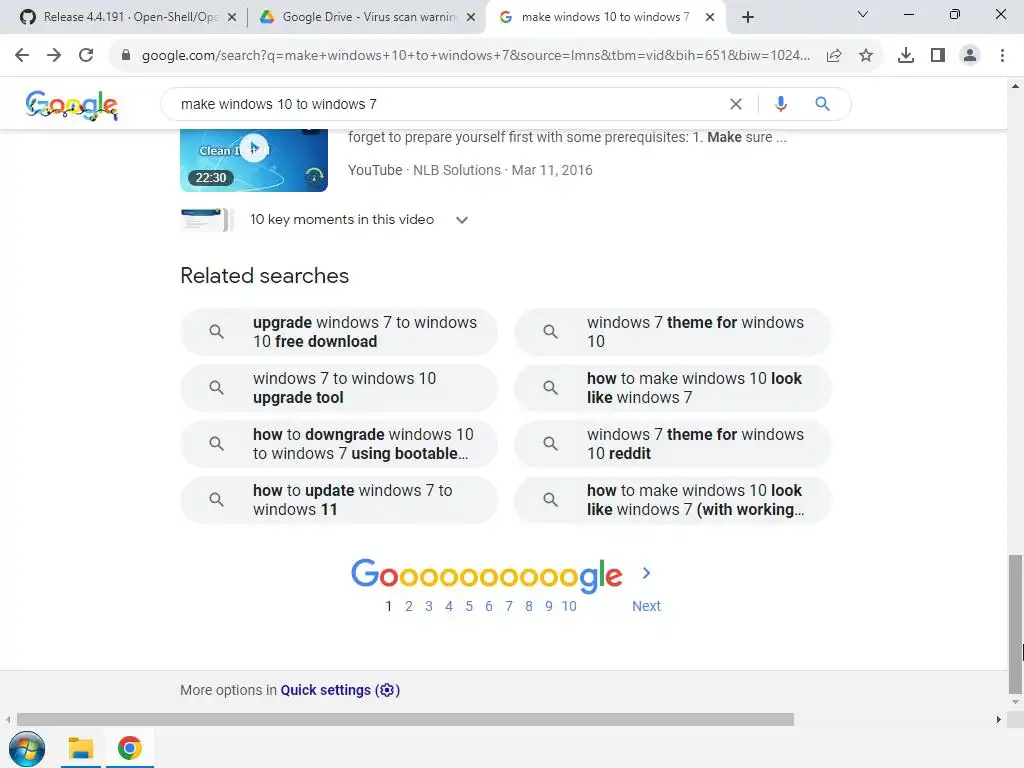Screen dimensions: 1024x768
Task: Open Chrome downloads icon
Action: tap(906, 56)
